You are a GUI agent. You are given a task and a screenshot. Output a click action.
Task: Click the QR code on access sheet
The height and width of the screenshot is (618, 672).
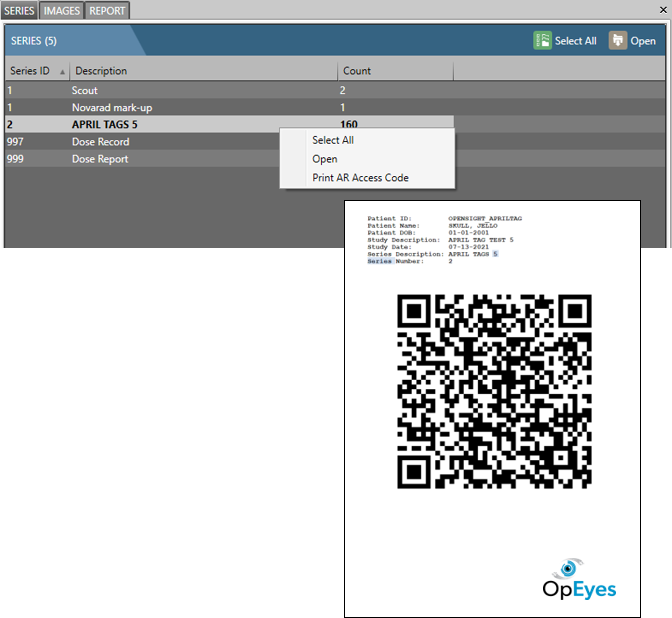pos(494,391)
